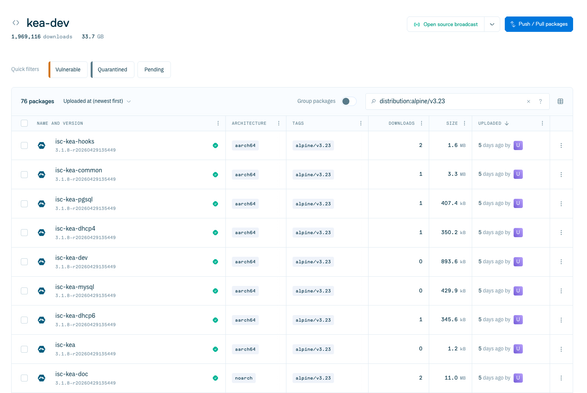Click the Alpine package icon for isc-kea-dev
Screen dimensions: 587x393
[42, 262]
